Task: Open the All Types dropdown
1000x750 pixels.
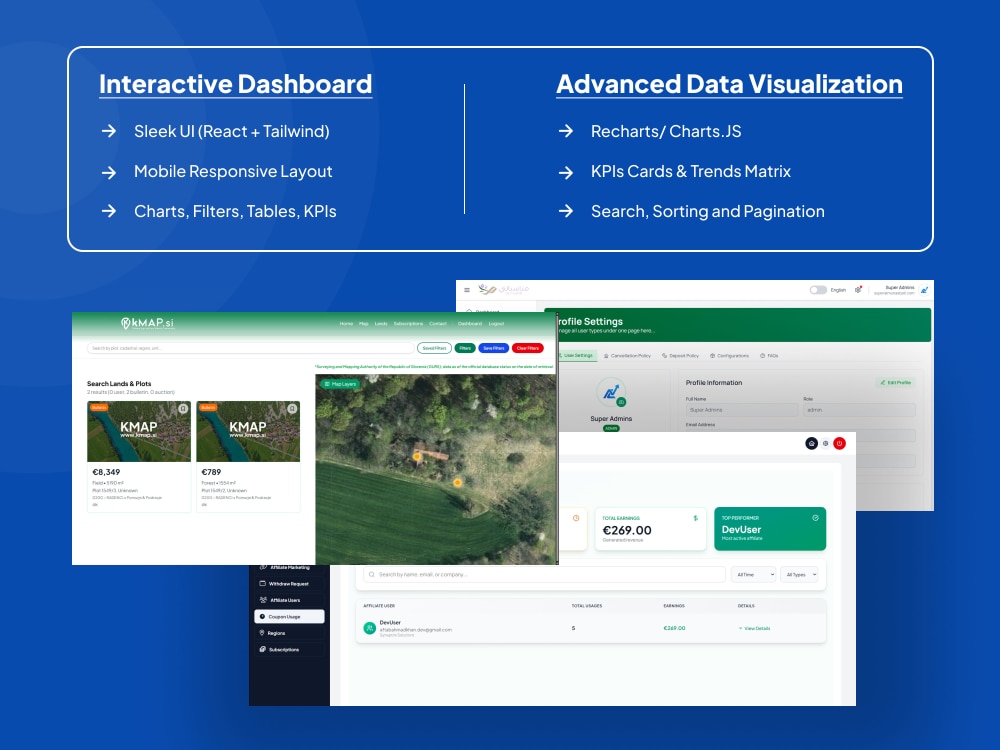Action: click(799, 575)
